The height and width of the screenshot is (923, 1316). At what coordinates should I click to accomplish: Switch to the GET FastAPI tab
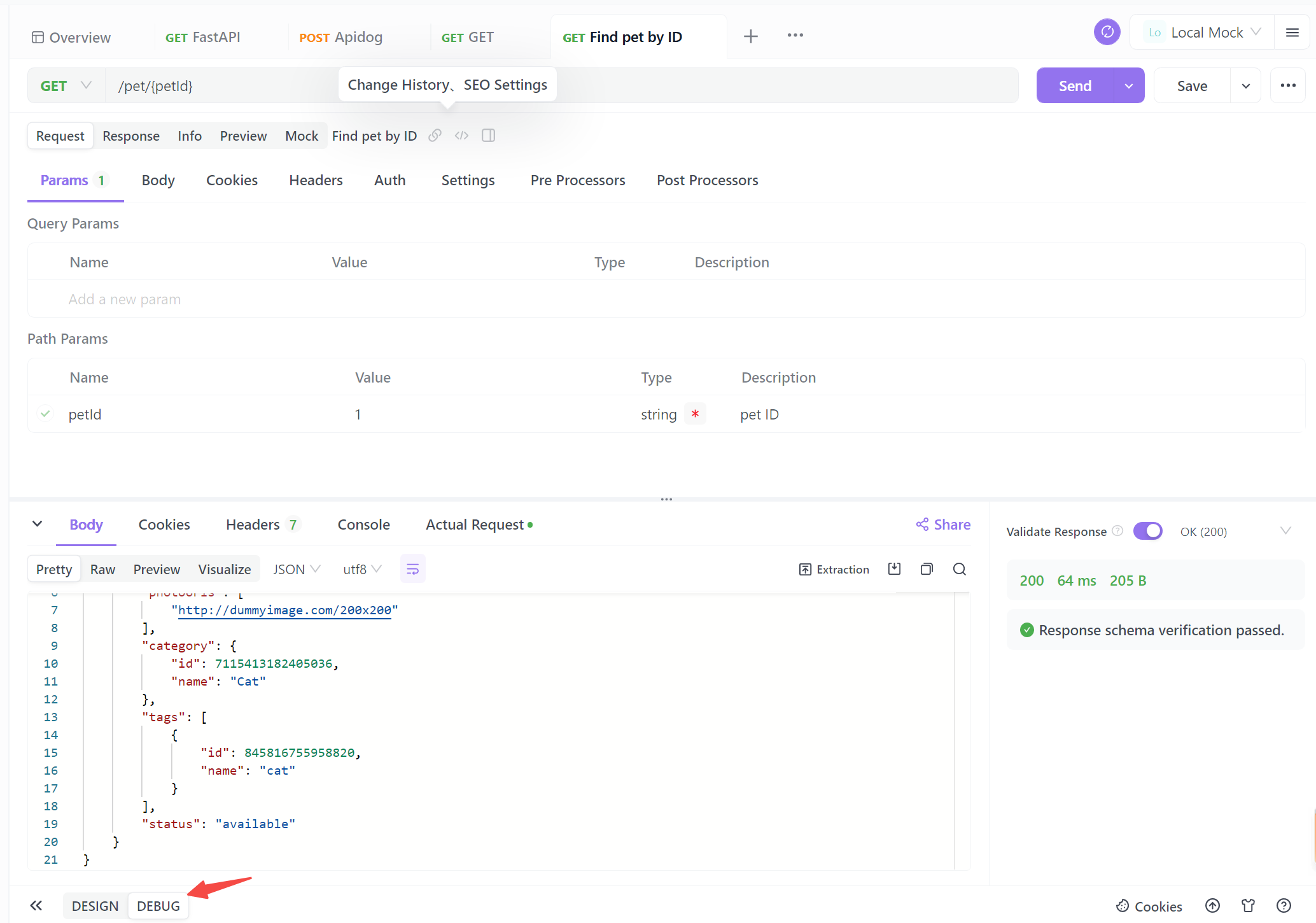(203, 38)
